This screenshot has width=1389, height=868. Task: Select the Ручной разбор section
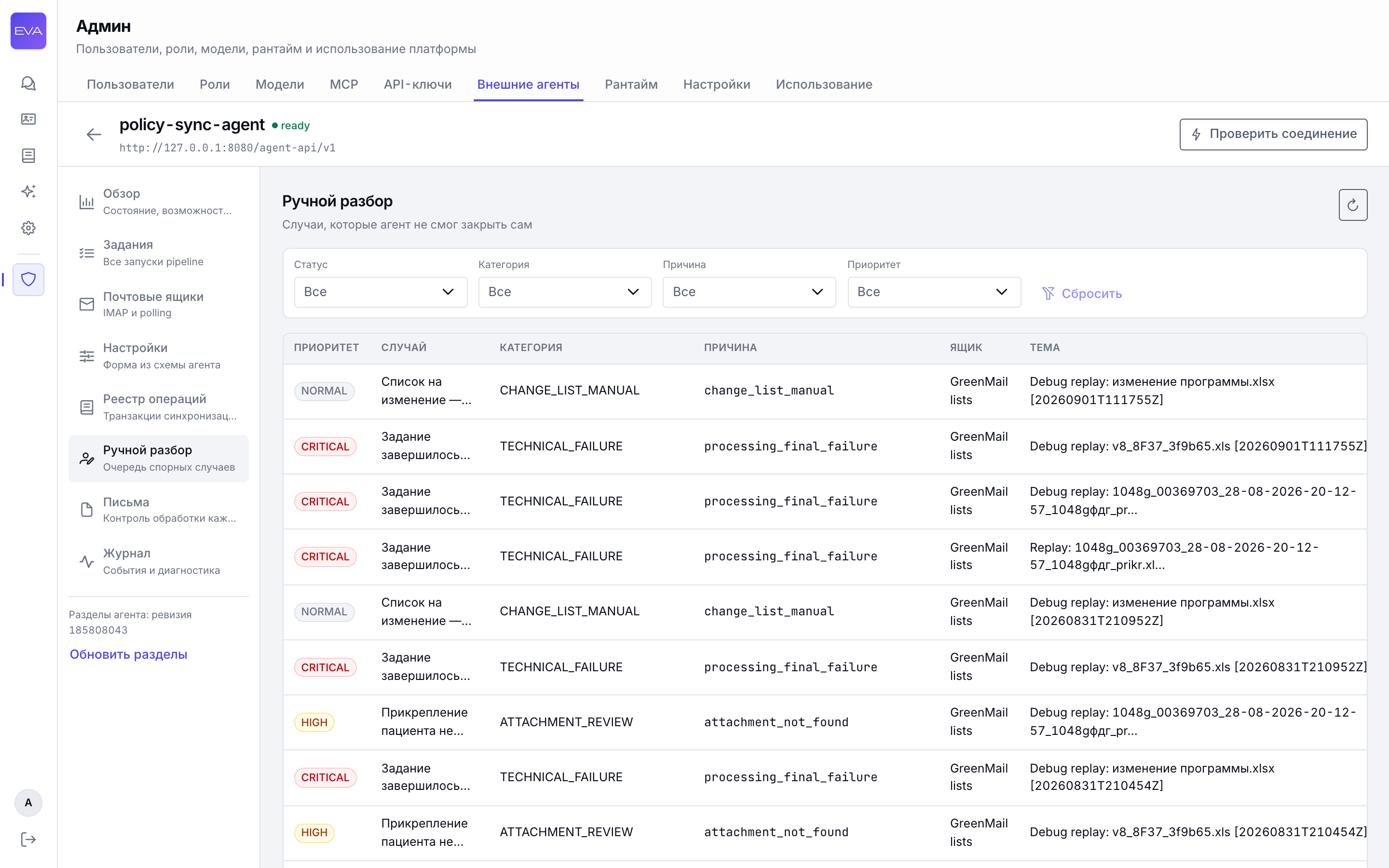pos(158,459)
